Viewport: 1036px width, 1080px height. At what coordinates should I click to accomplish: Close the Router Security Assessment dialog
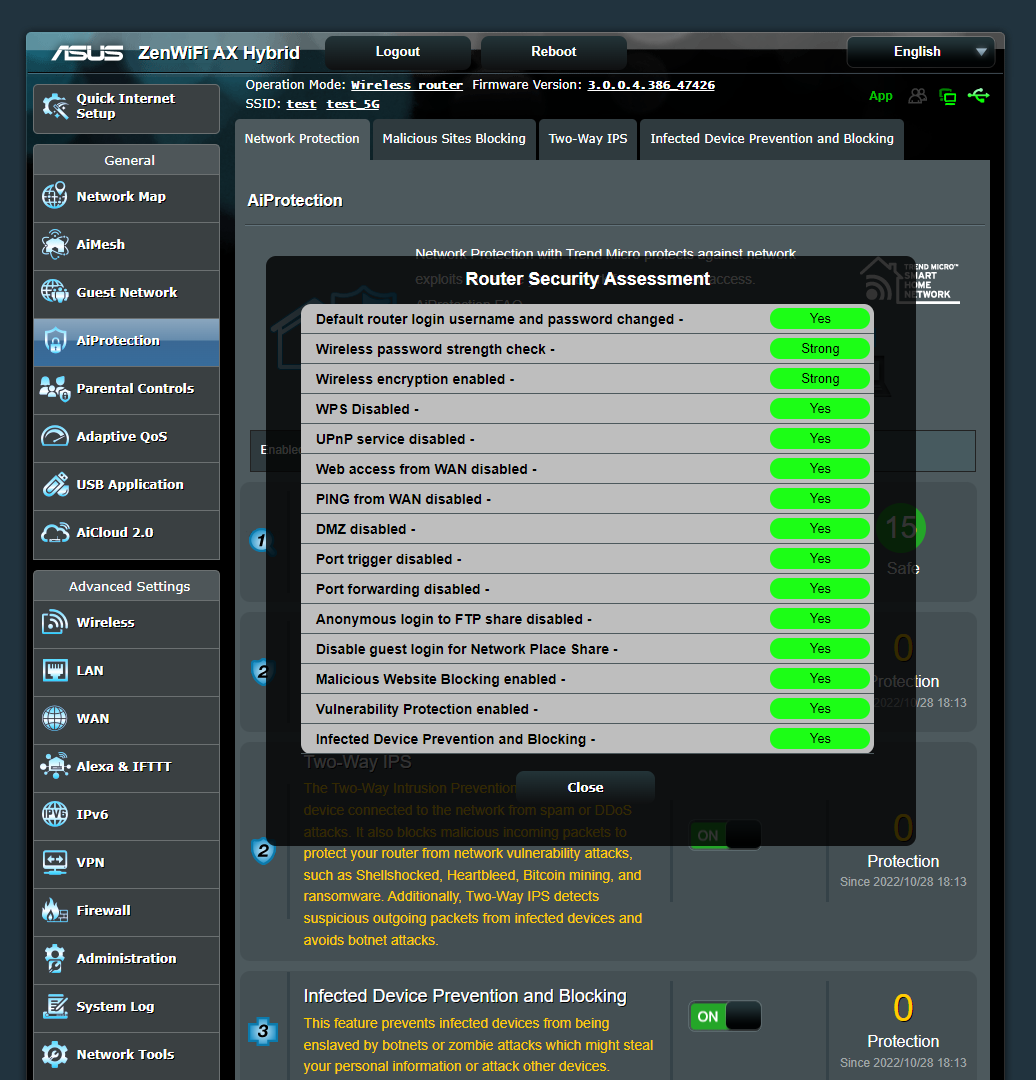coord(585,787)
